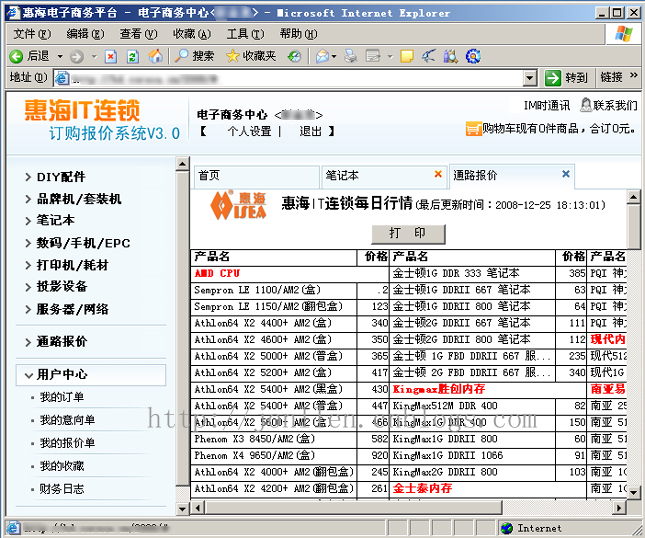645x538 pixels.
Task: Click the Mail envelope icon
Action: pos(322,56)
